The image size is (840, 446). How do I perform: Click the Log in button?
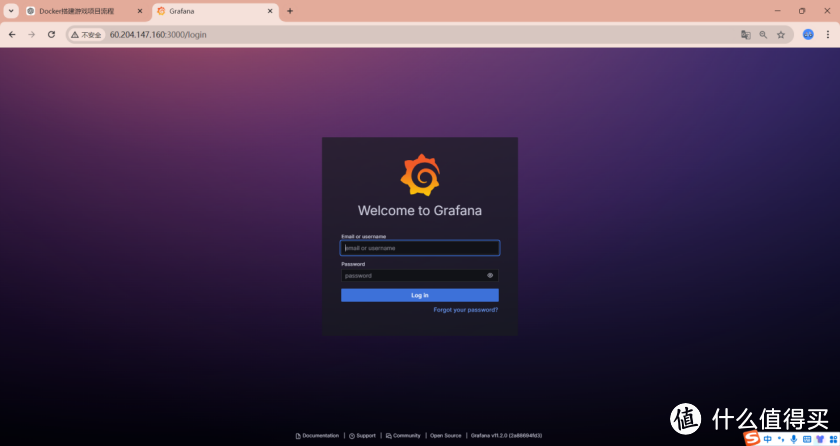pyautogui.click(x=419, y=295)
